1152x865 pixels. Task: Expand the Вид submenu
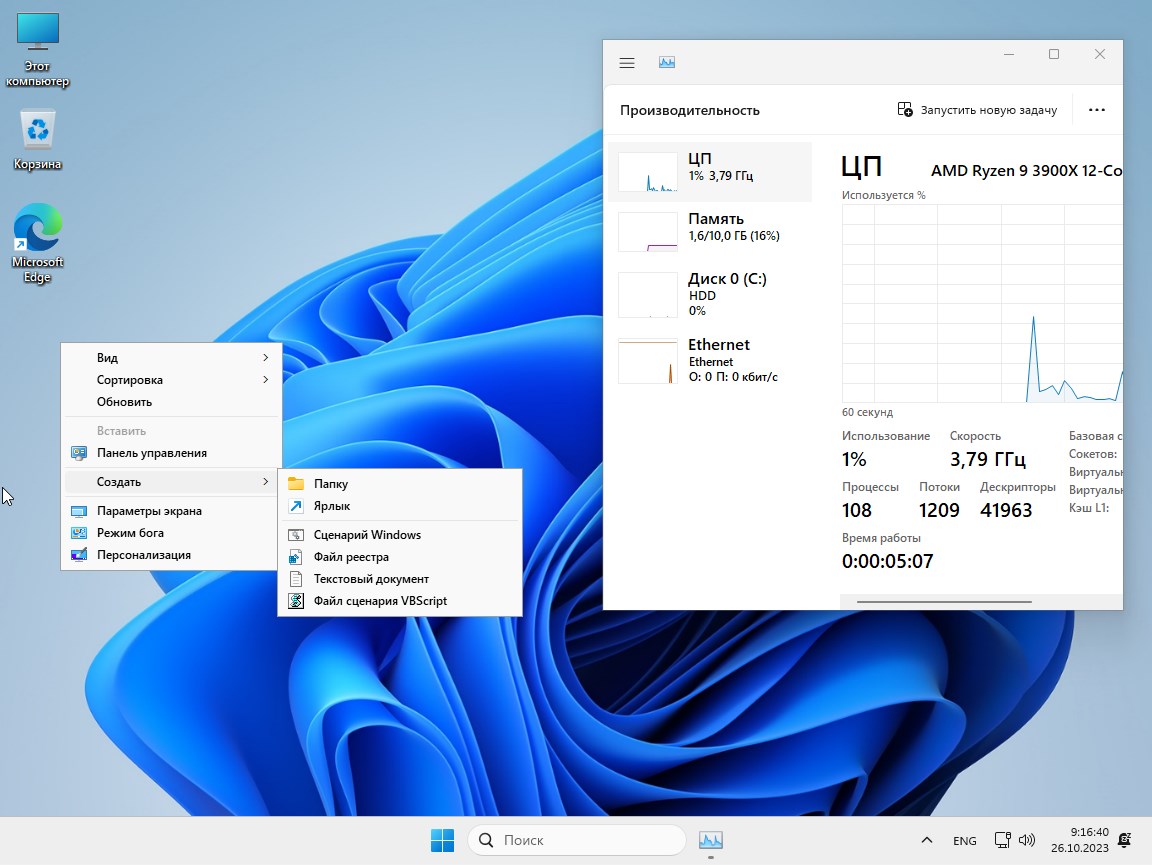pyautogui.click(x=107, y=357)
